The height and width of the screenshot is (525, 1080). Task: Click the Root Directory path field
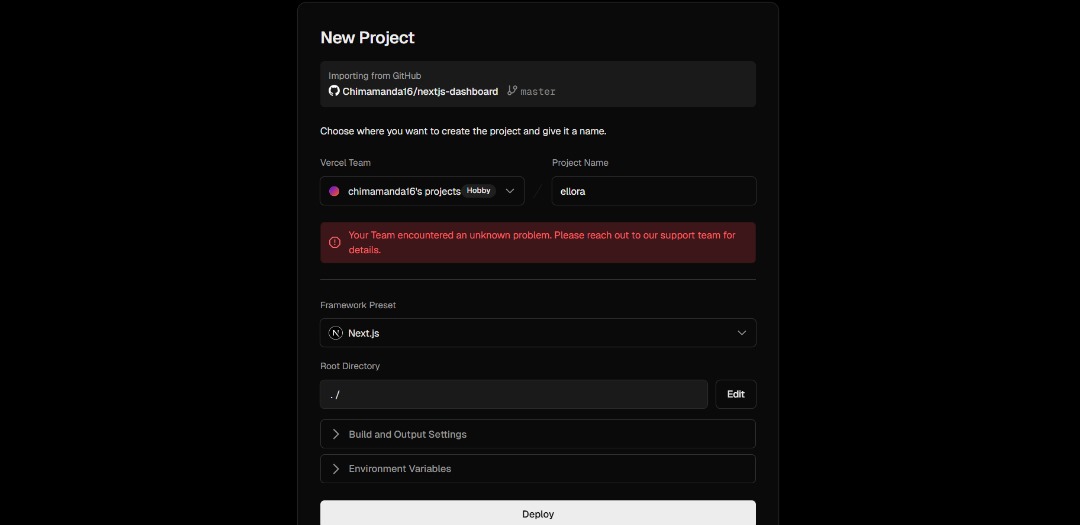coord(514,394)
